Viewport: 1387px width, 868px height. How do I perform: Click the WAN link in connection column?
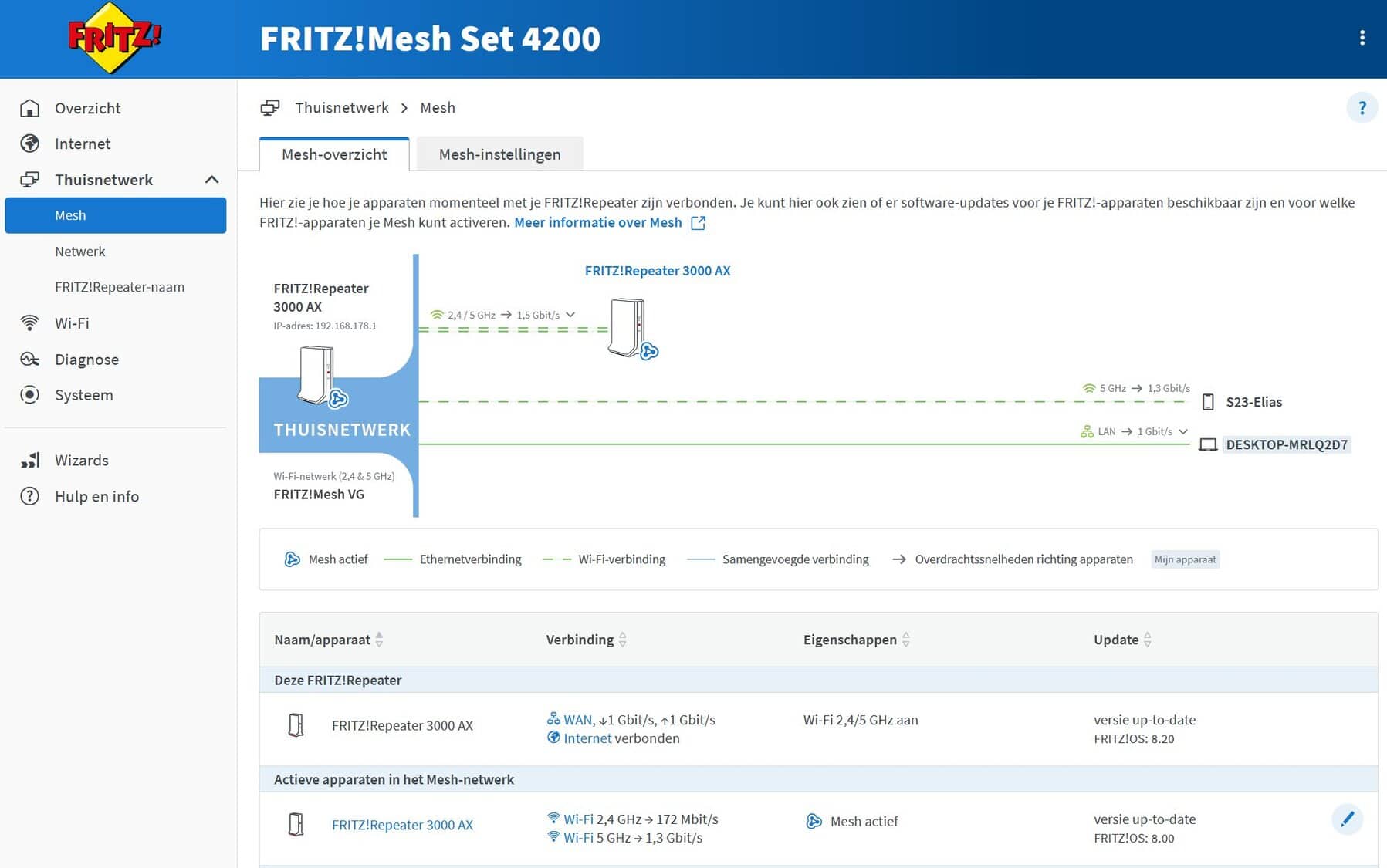pos(577,720)
